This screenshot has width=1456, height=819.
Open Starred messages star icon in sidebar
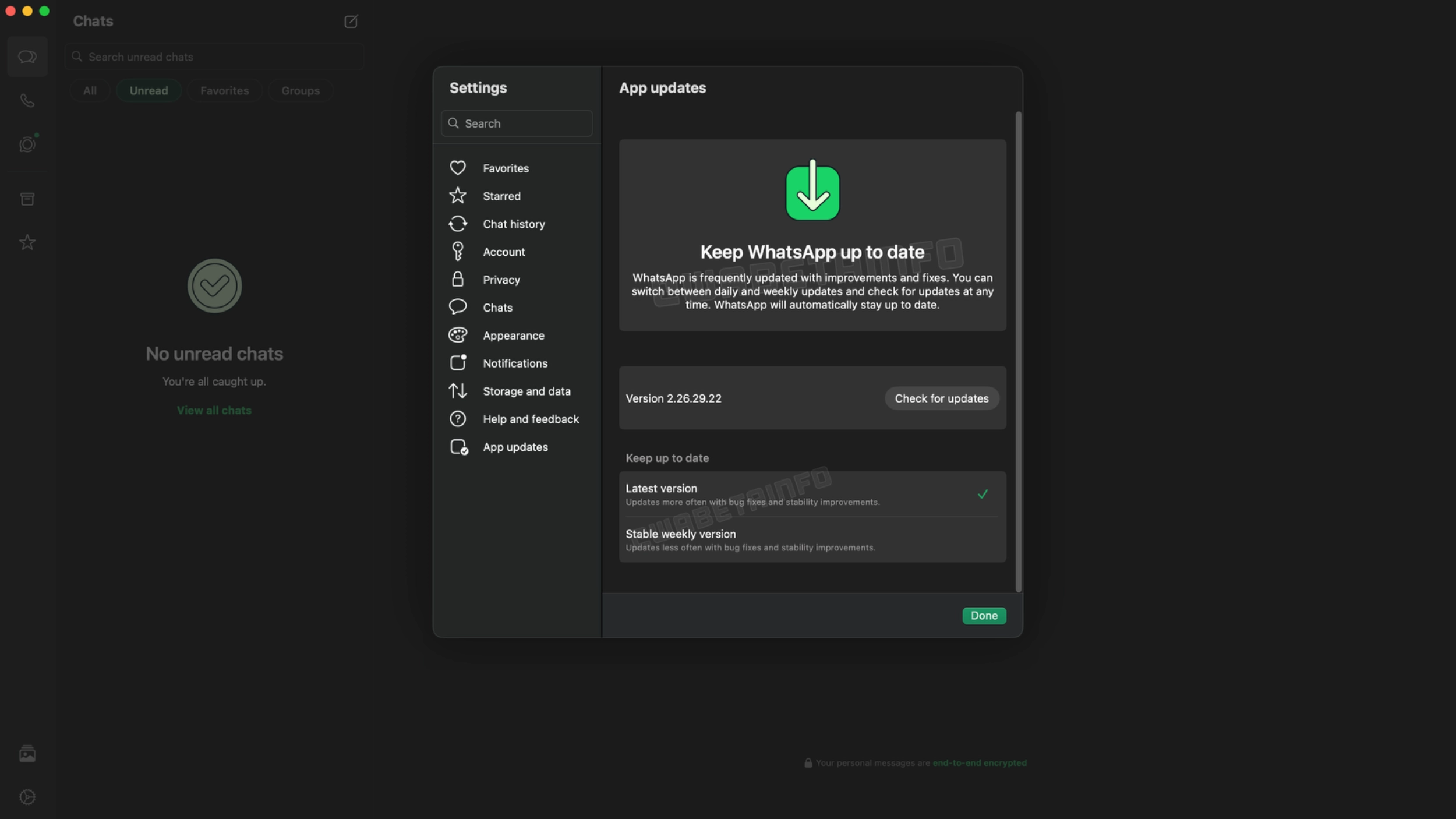pyautogui.click(x=27, y=242)
